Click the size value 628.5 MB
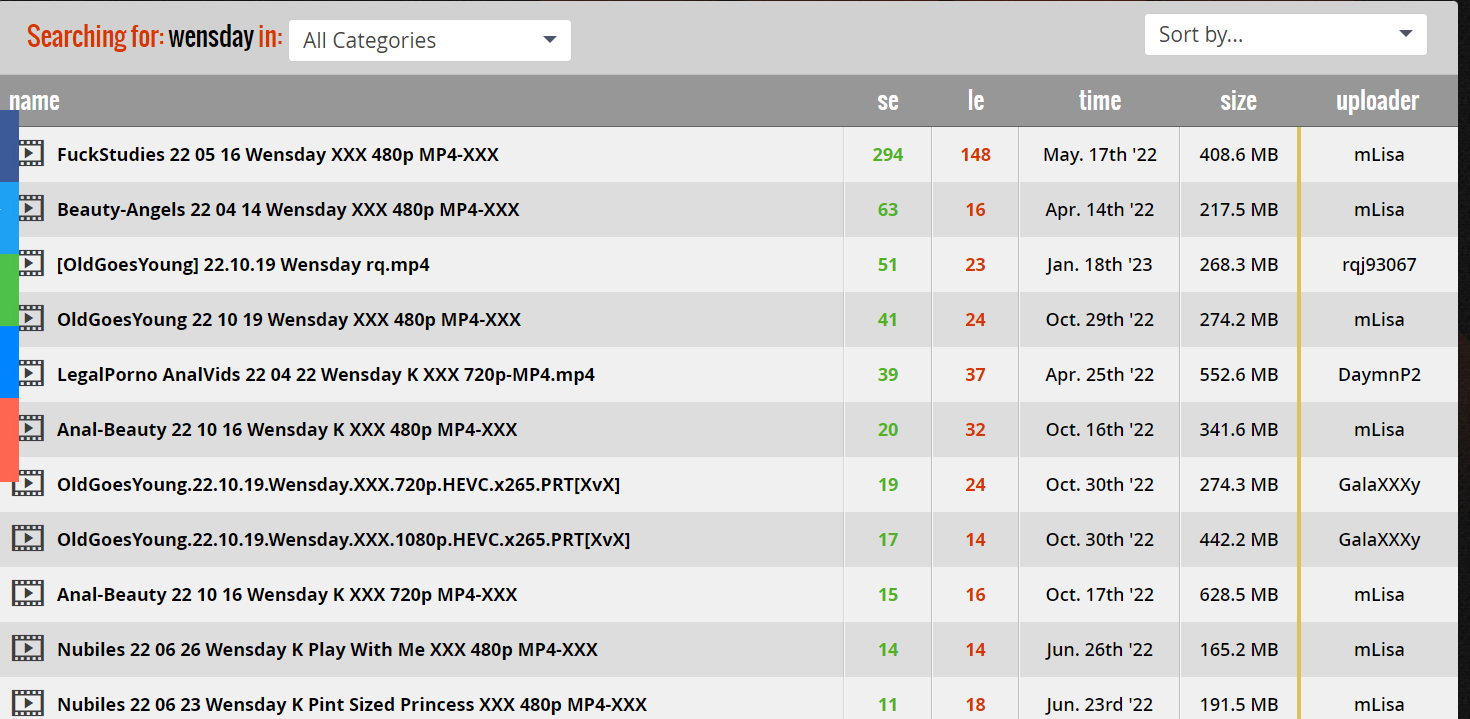1470x719 pixels. [x=1238, y=595]
